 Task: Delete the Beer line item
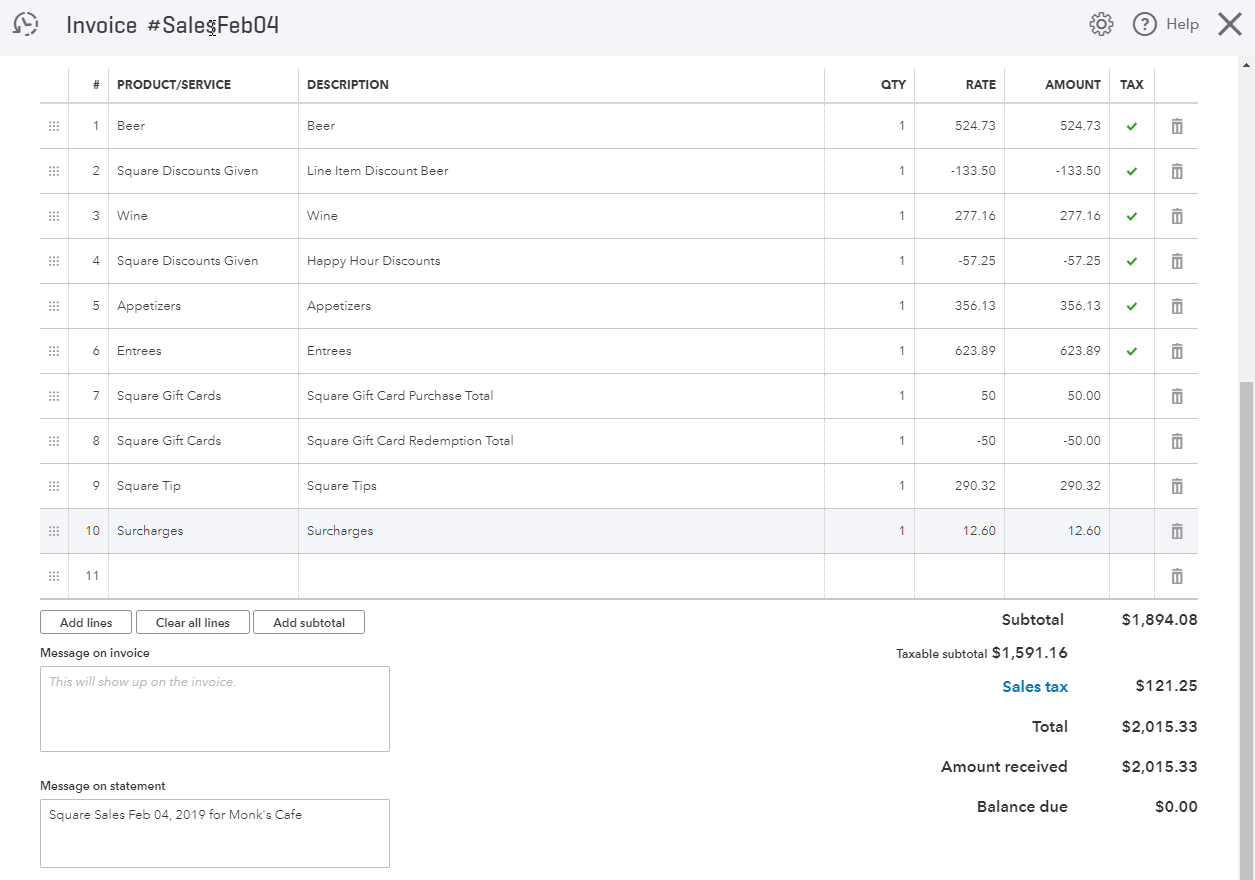pos(1177,126)
